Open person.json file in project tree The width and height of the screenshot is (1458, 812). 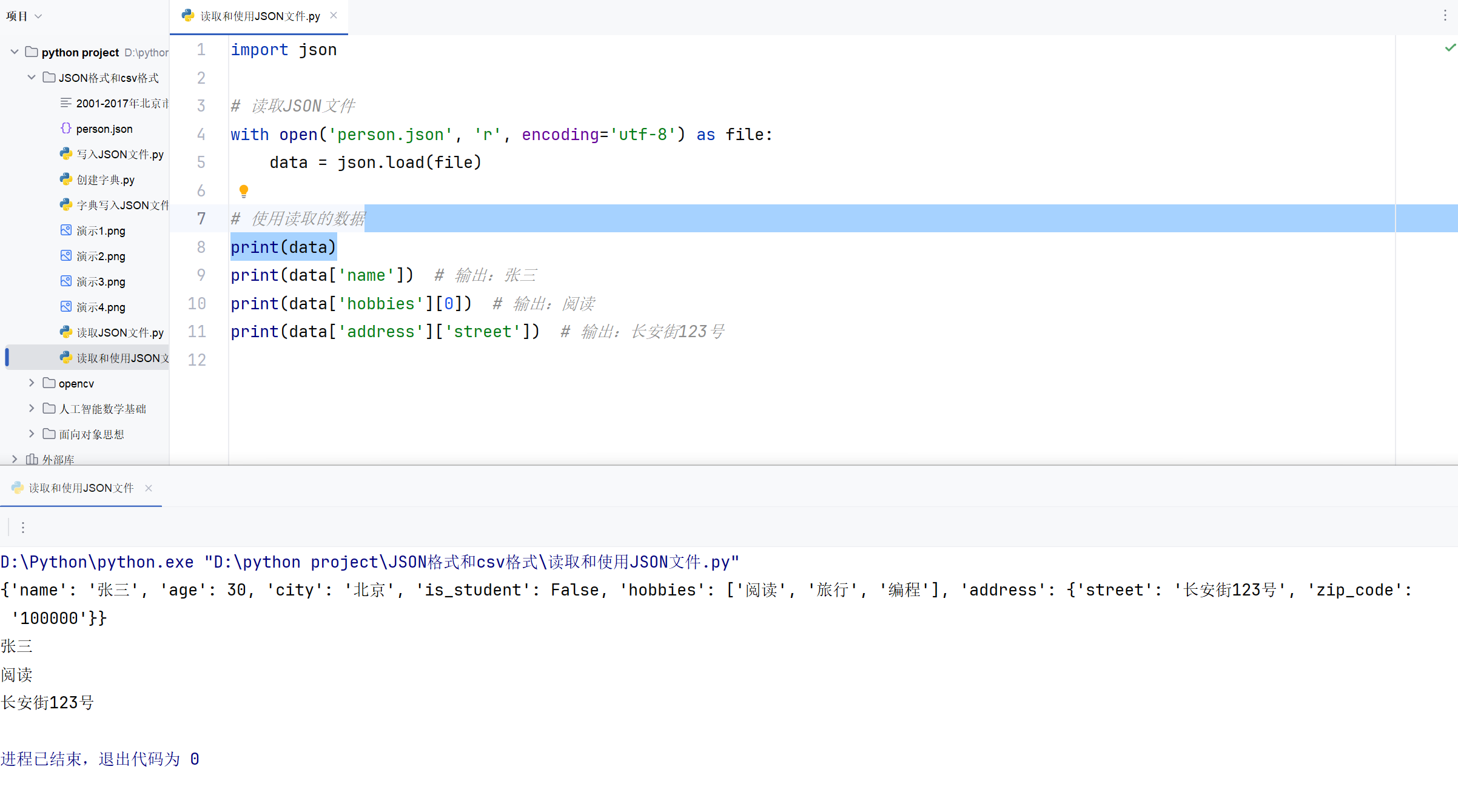(x=104, y=129)
